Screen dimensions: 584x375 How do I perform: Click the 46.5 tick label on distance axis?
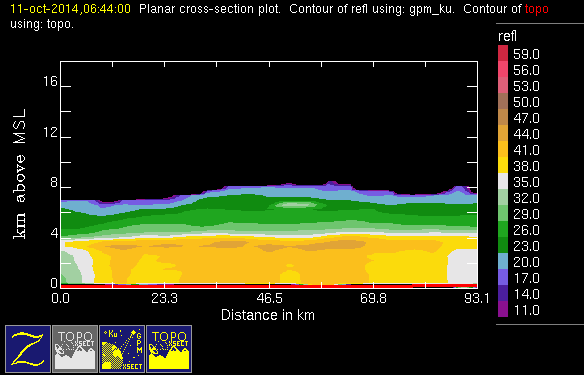tap(269, 298)
